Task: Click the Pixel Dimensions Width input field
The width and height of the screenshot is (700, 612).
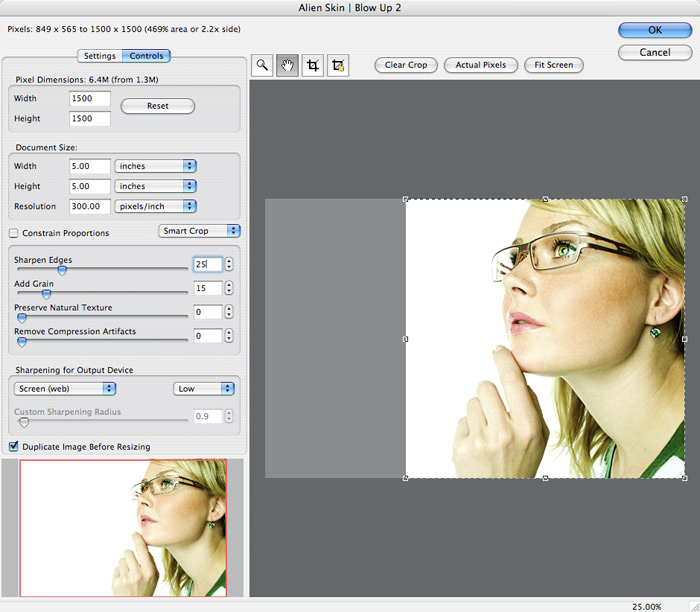Action: 89,99
